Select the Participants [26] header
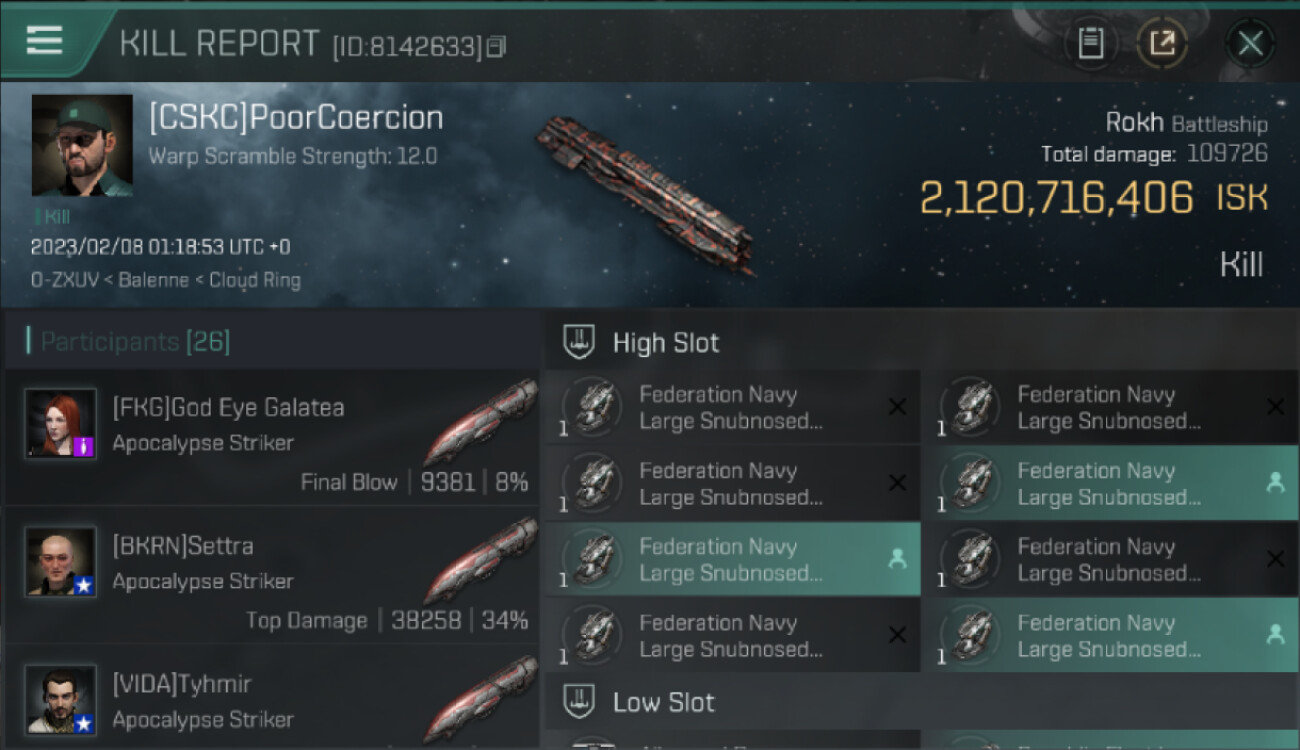The width and height of the screenshot is (1300, 750). click(x=135, y=342)
